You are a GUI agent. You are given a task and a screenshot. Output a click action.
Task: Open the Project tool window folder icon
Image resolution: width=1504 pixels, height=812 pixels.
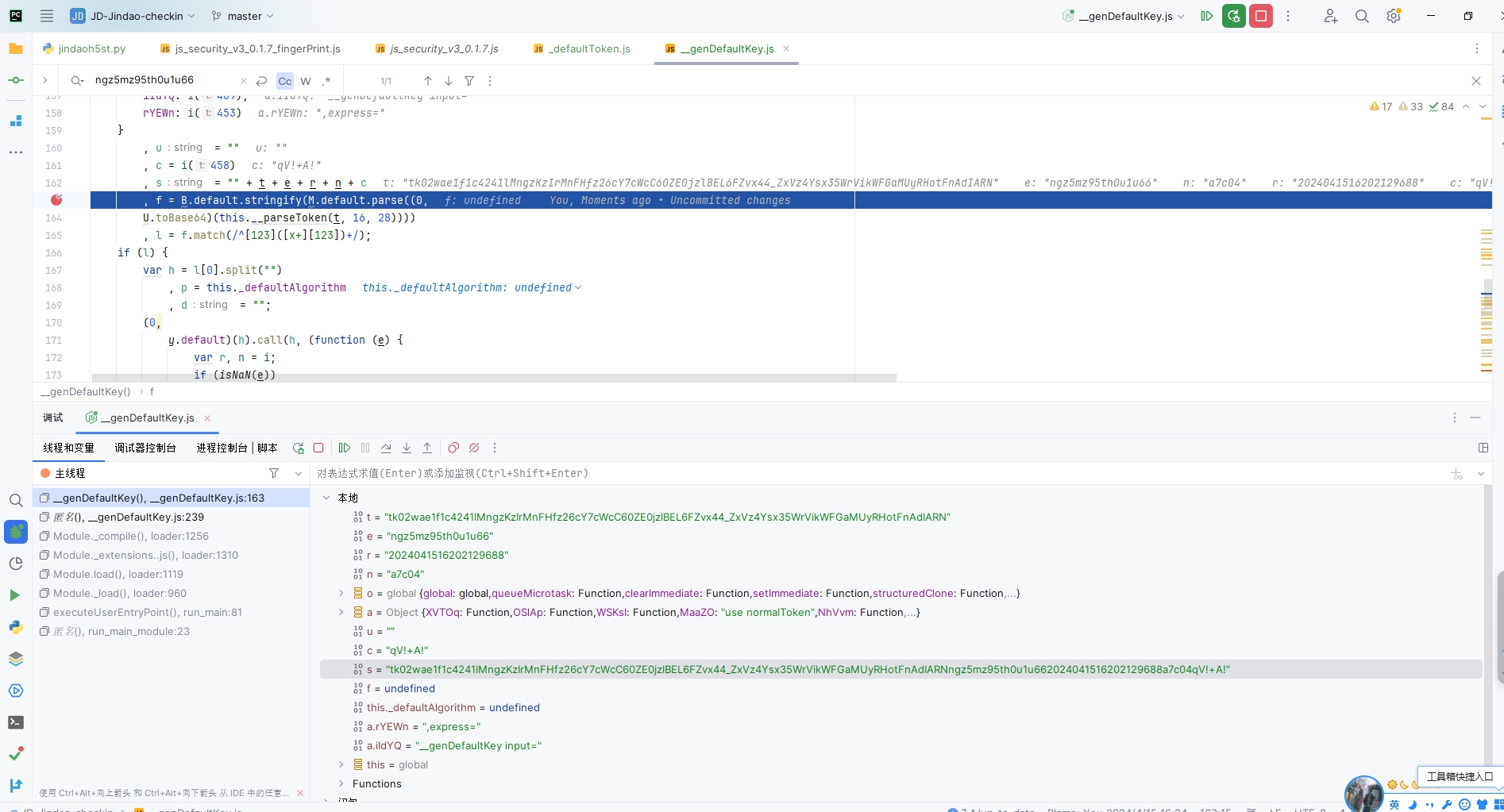point(15,48)
